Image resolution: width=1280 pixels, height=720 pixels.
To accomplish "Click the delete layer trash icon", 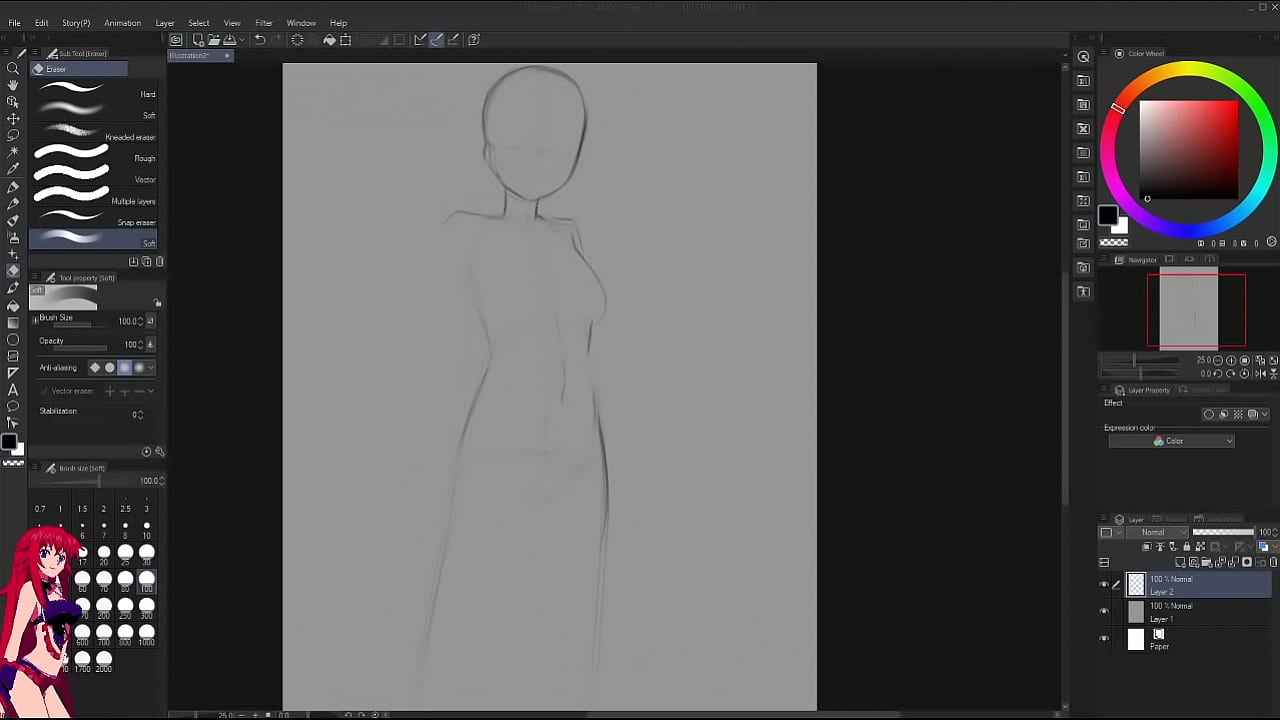I will click(x=1273, y=562).
